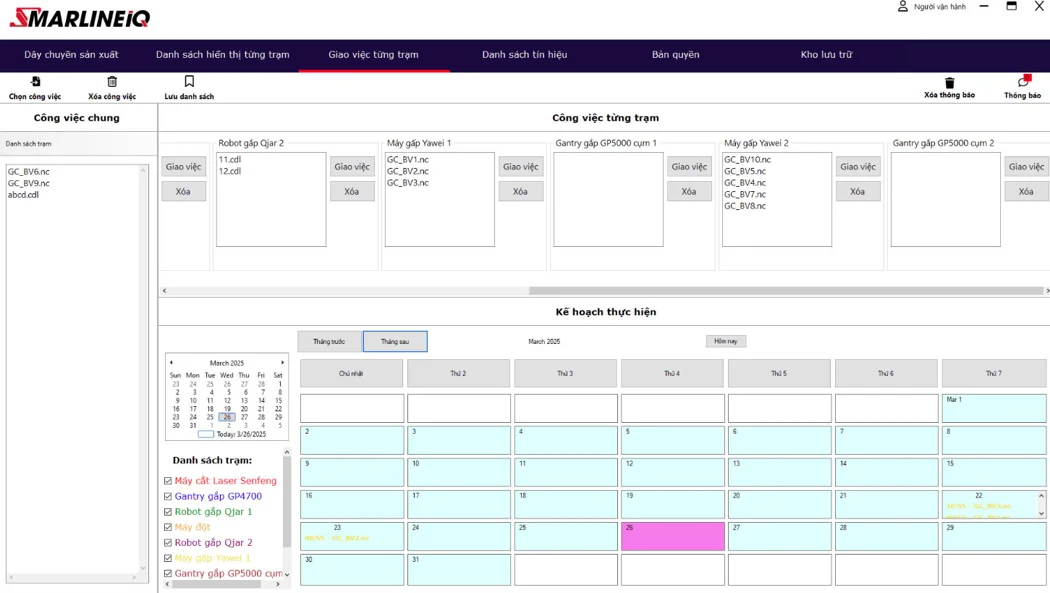Toggle the Robot gắp Qjar 2 checkbox
This screenshot has width=1050, height=593.
pyautogui.click(x=168, y=542)
